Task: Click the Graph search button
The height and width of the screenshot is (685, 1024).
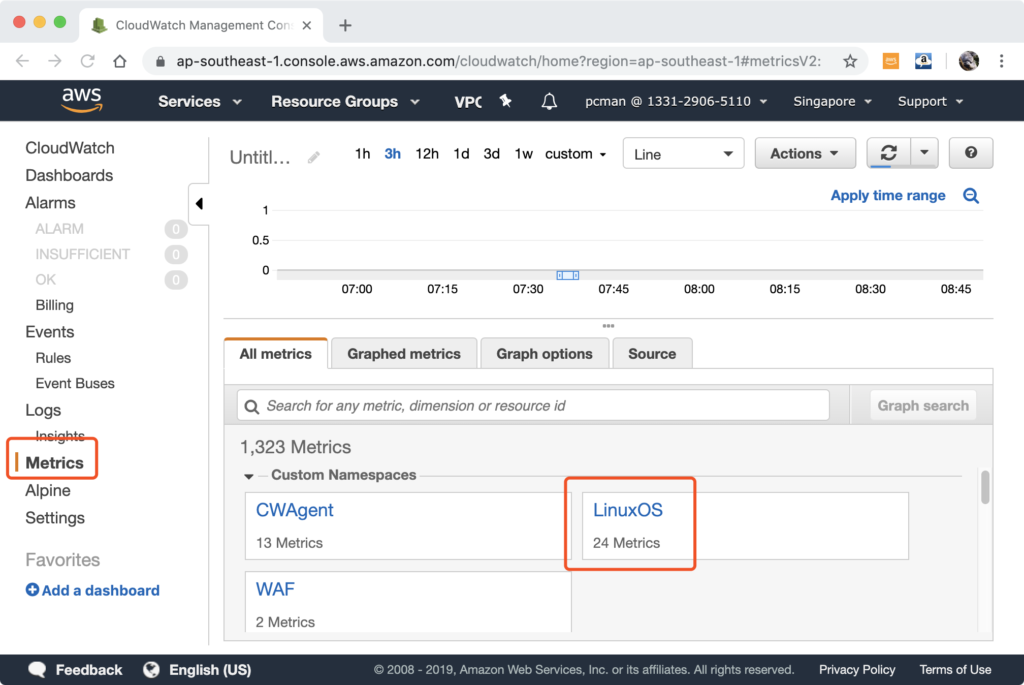Action: pyautogui.click(x=923, y=406)
